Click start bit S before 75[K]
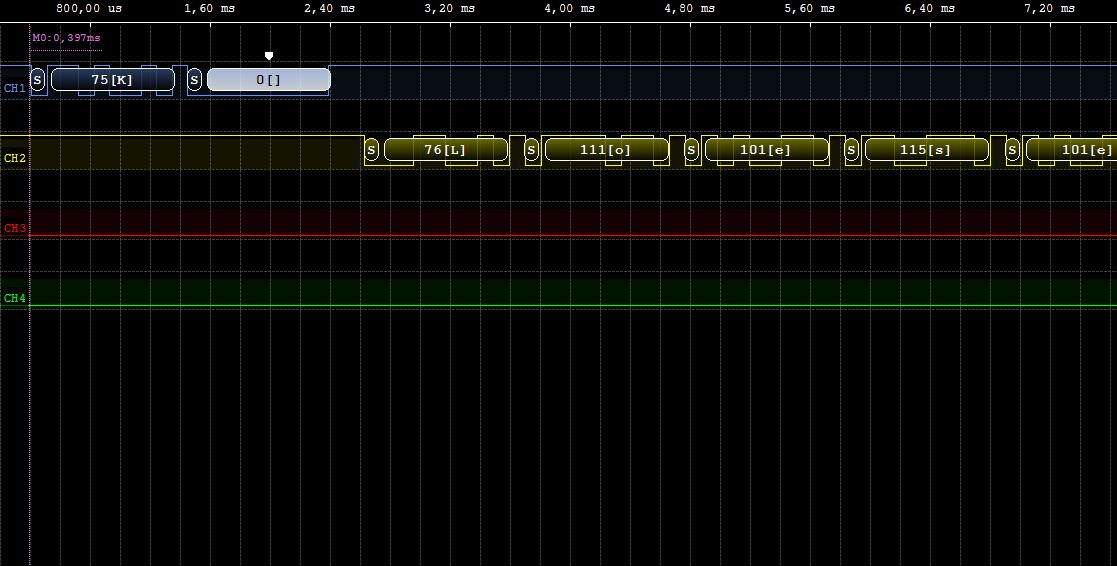The image size is (1117, 566). (38, 80)
